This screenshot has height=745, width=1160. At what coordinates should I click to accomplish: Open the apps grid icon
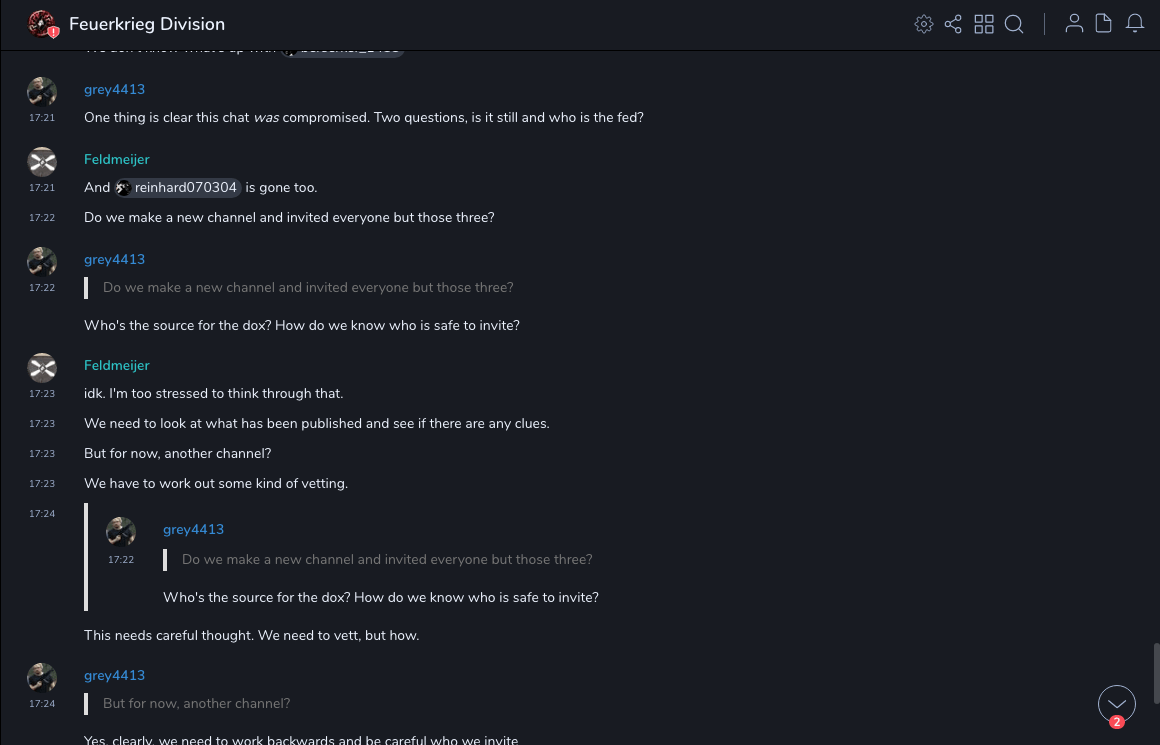[984, 24]
